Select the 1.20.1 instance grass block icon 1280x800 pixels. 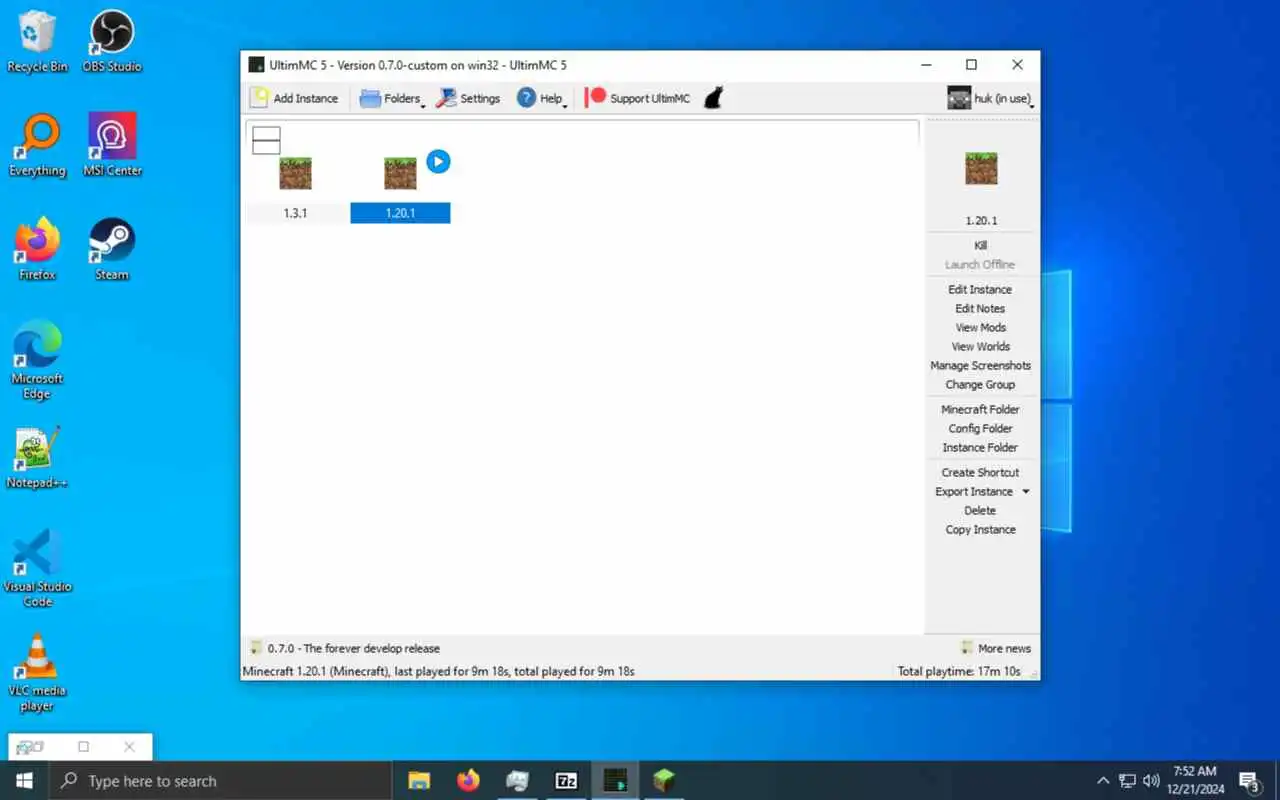[x=400, y=173]
